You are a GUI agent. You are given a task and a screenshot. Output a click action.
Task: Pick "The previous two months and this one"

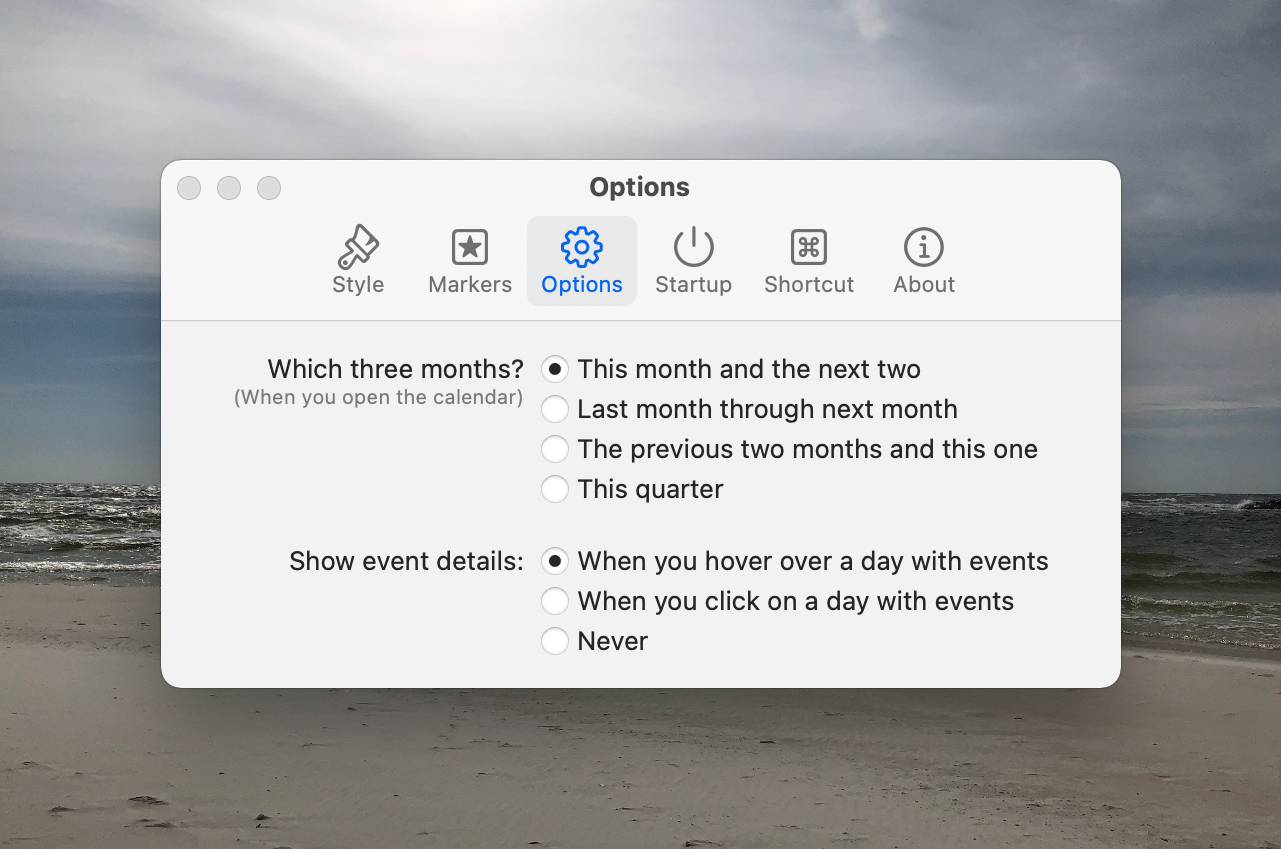(789, 449)
